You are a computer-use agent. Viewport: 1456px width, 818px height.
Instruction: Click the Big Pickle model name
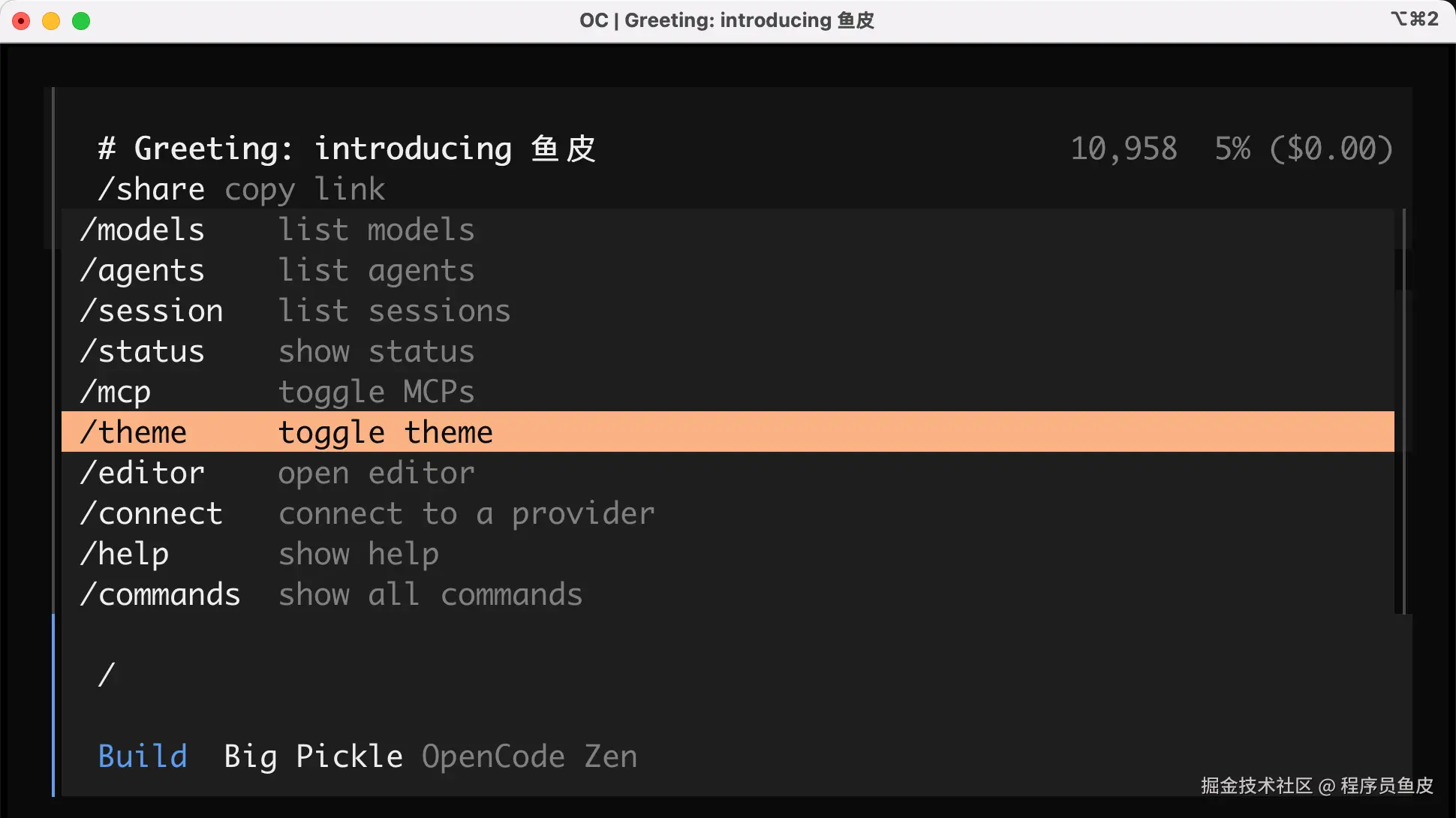click(313, 756)
